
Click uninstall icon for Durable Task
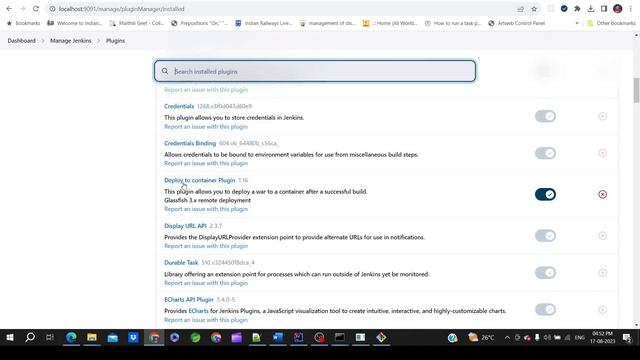602,273
